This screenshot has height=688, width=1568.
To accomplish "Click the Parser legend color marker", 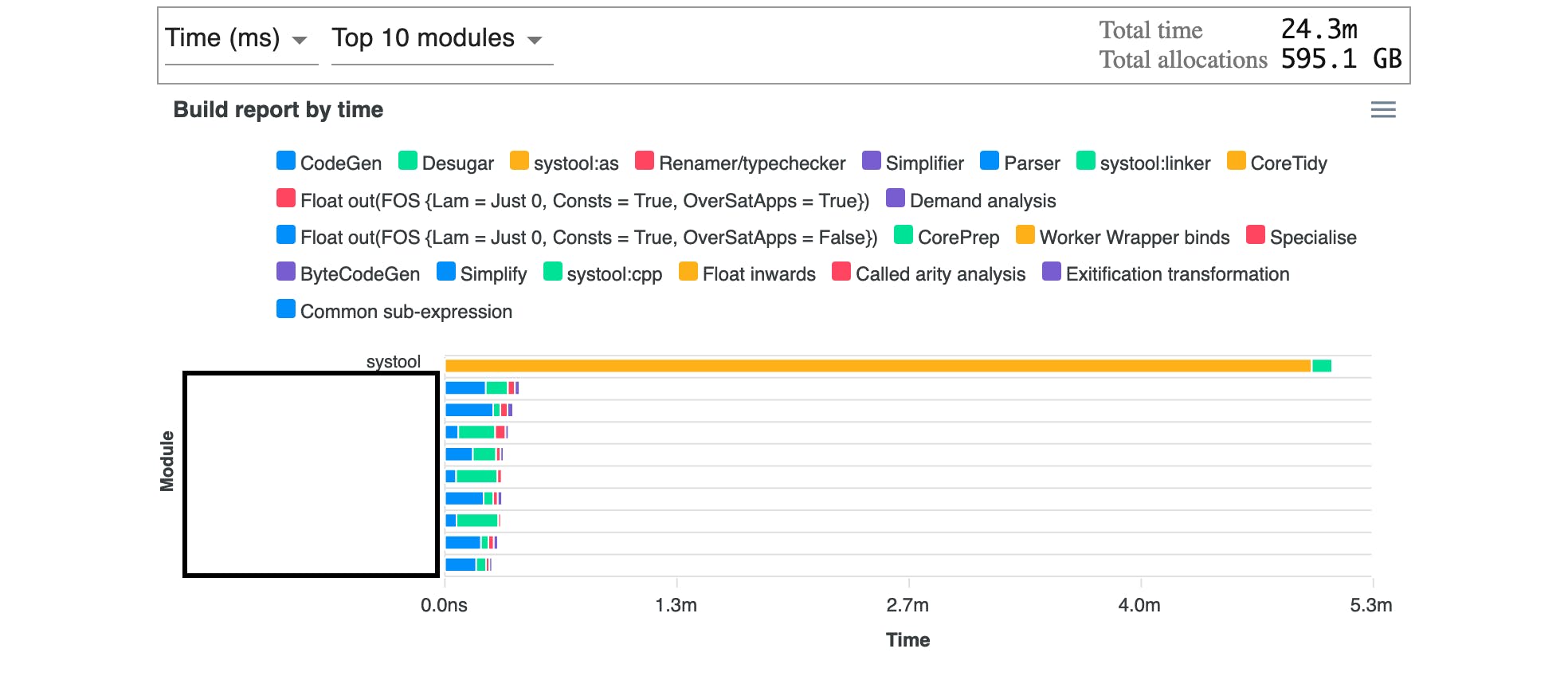I will click(x=990, y=161).
